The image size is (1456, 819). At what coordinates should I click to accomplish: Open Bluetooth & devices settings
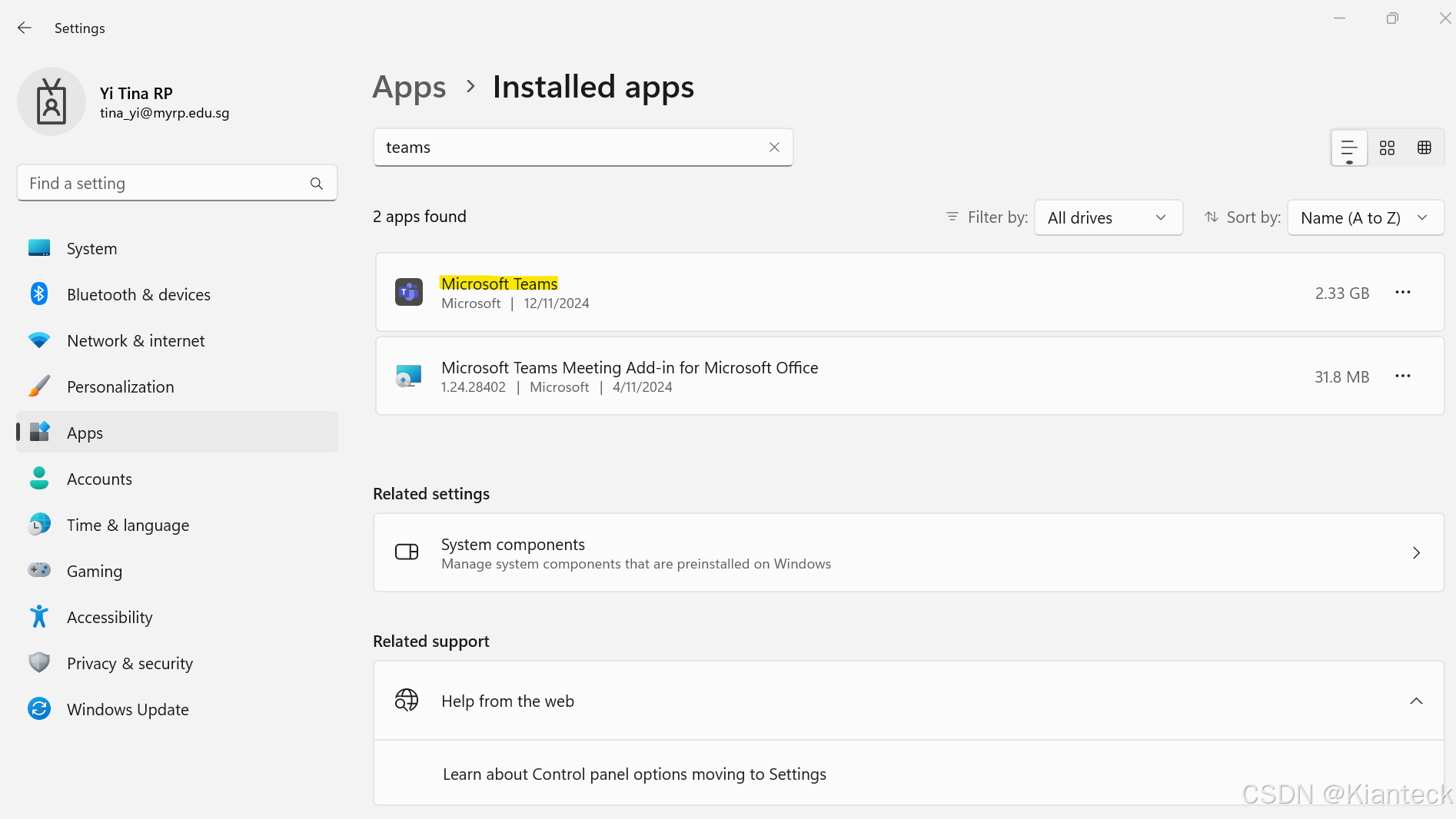[x=177, y=294]
